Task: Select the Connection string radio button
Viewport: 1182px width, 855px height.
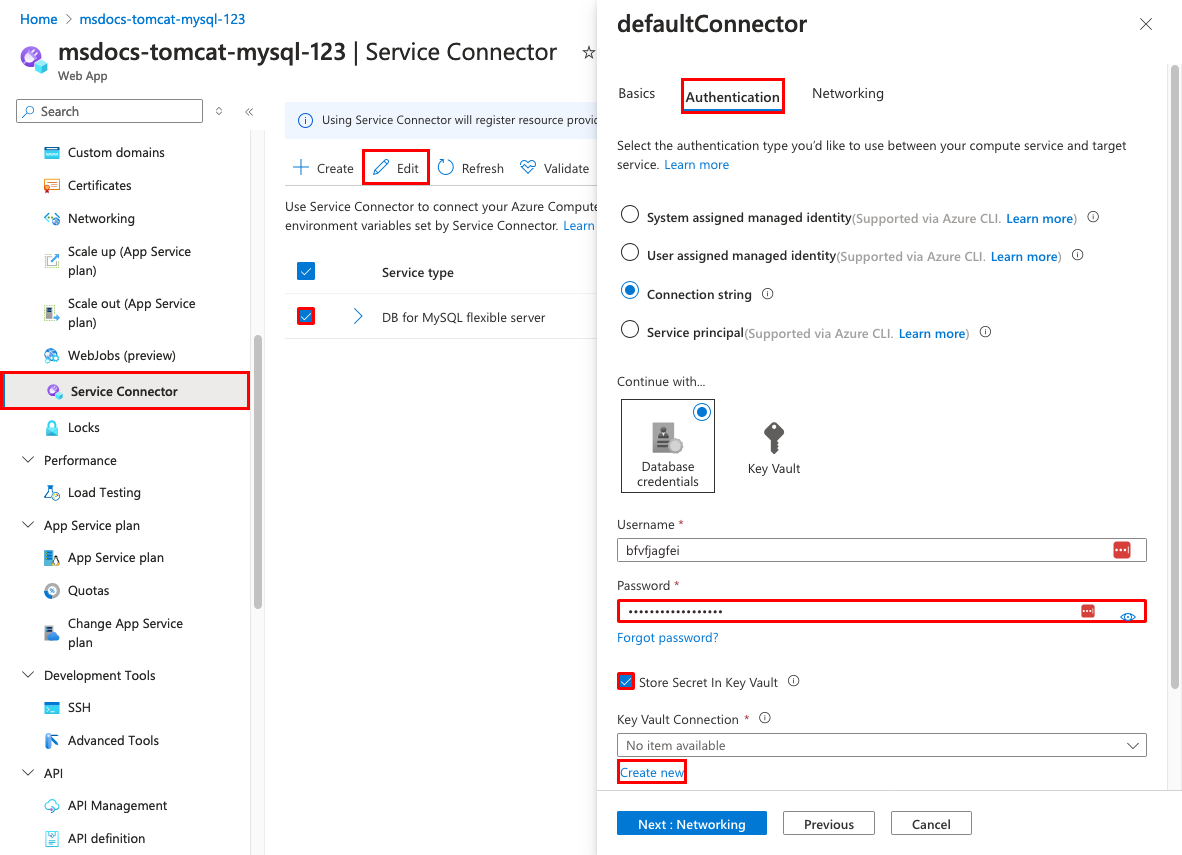Action: tap(630, 290)
